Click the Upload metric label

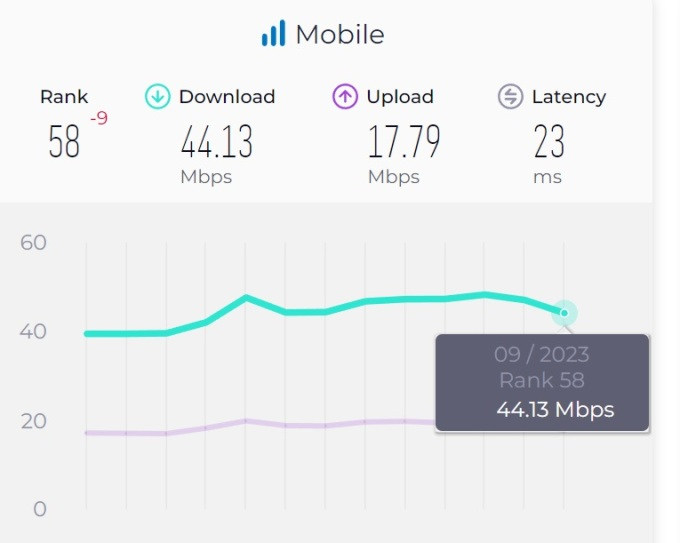pos(400,97)
